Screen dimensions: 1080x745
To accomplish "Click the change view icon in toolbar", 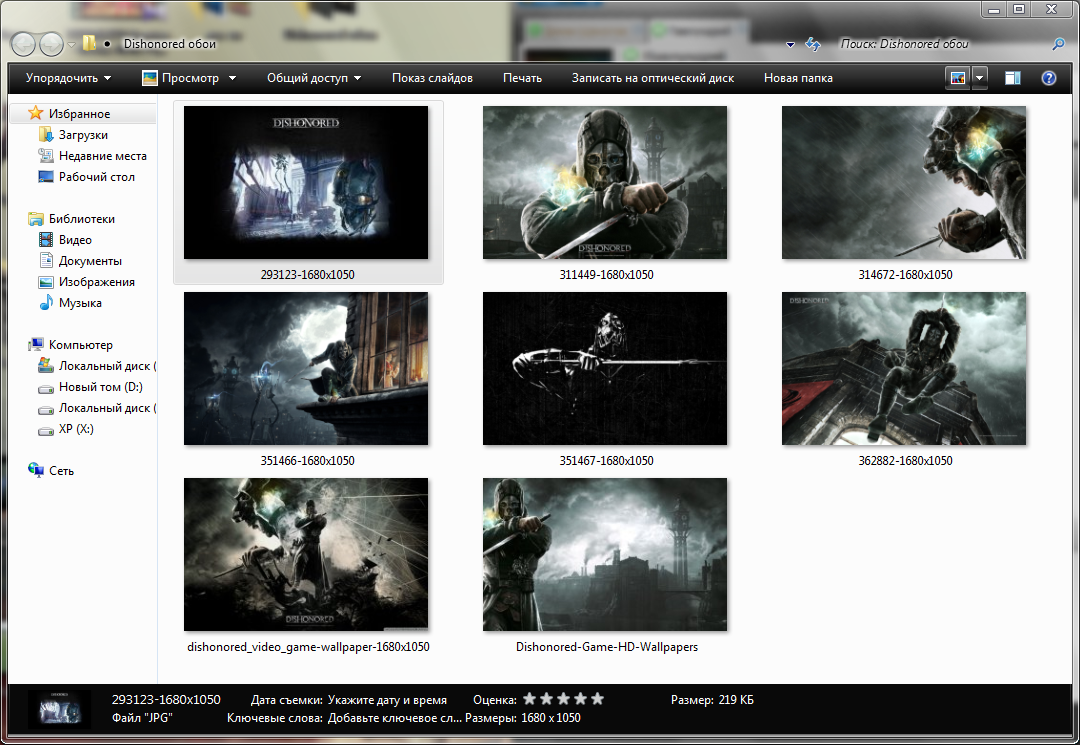I will tap(958, 78).
